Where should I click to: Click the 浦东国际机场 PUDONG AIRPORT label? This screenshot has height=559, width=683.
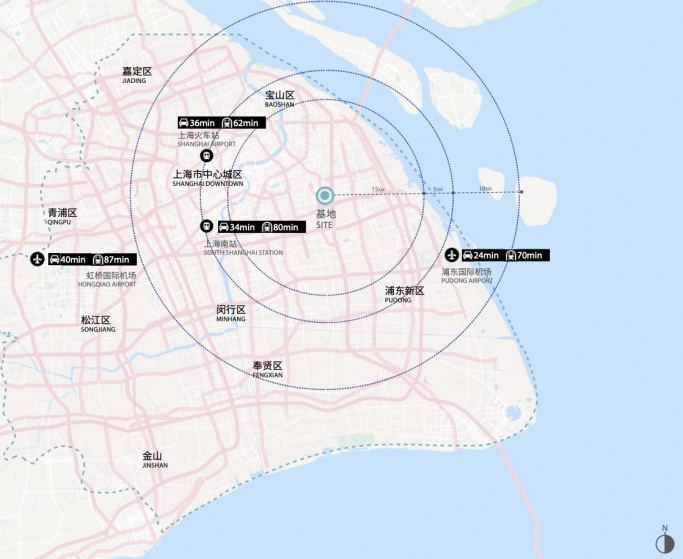(467, 276)
